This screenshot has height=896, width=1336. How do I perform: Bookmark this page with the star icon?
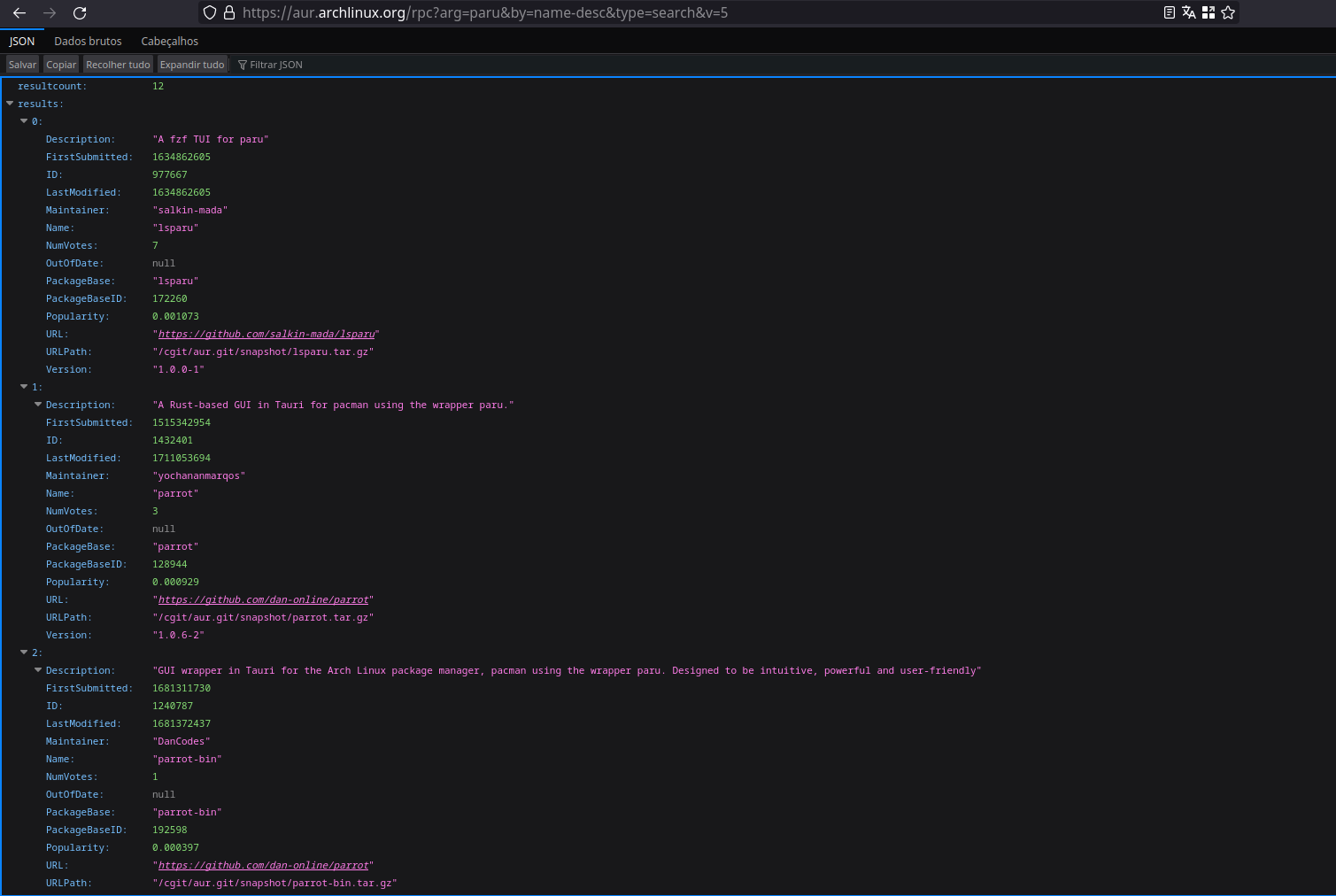pyautogui.click(x=1228, y=12)
